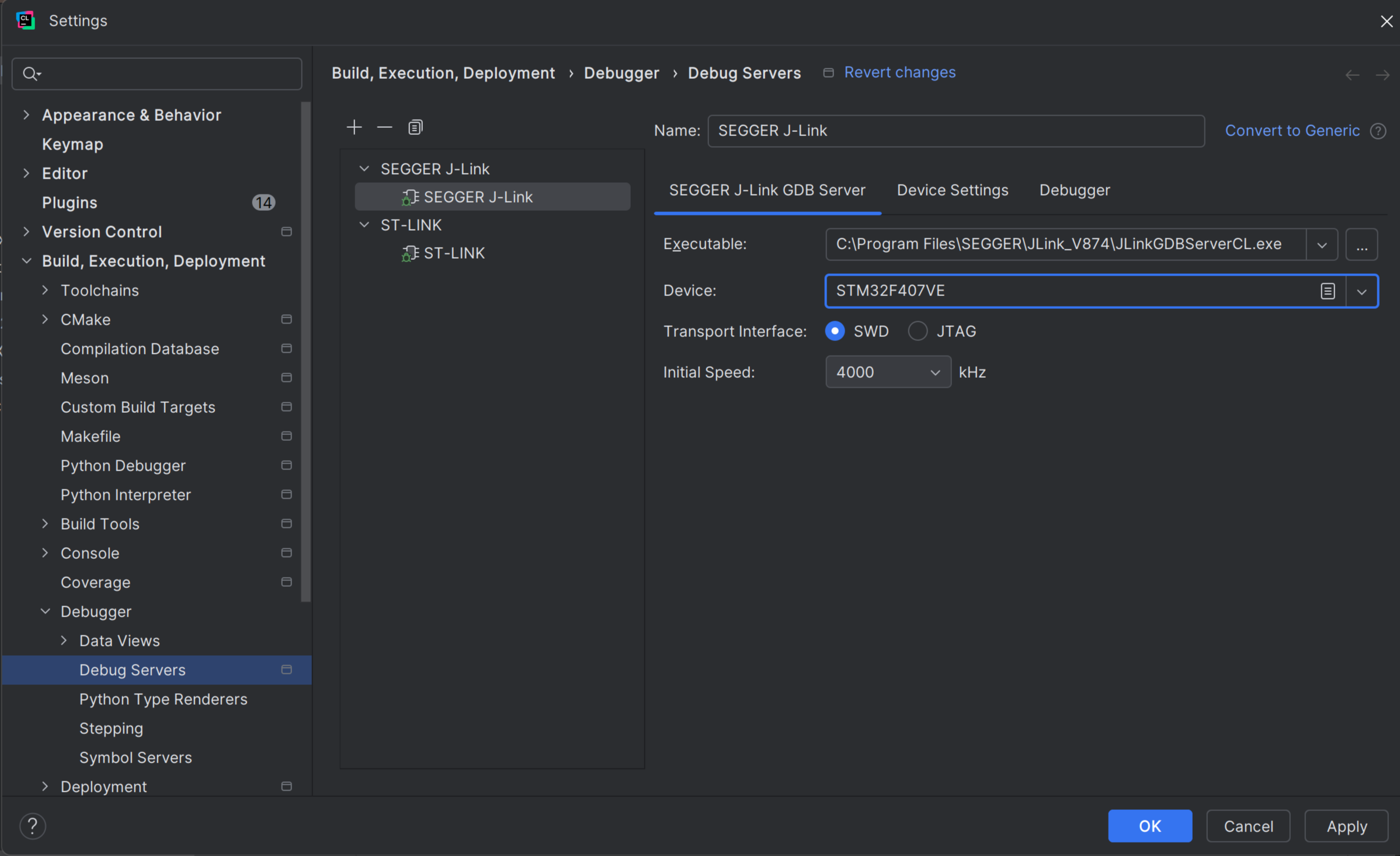Click the bottom-left help question mark icon
The height and width of the screenshot is (856, 1400).
click(33, 826)
